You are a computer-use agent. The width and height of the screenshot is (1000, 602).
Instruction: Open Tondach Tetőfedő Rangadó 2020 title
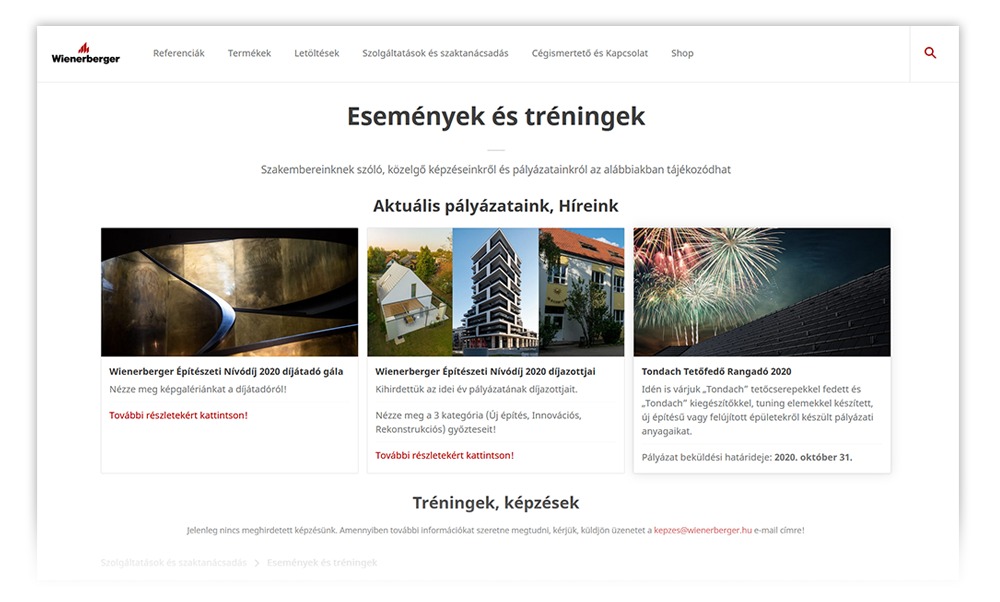tap(716, 371)
